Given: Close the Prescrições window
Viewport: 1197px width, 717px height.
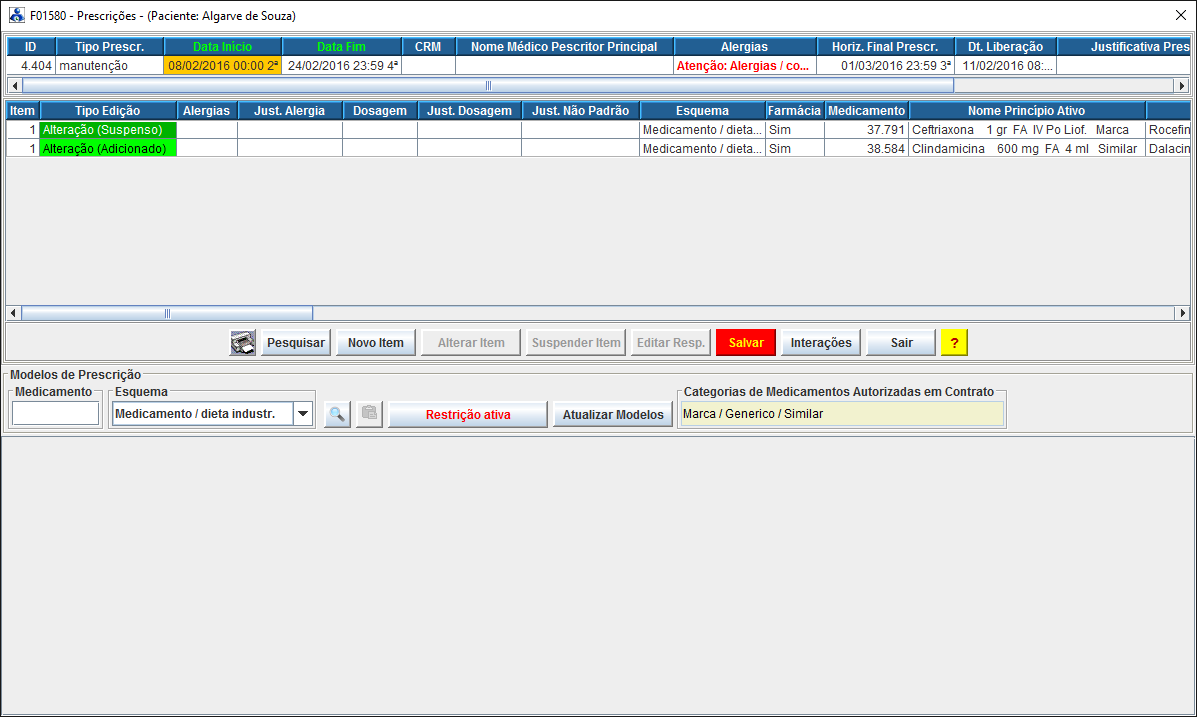Looking at the screenshot, I should coord(1180,15).
